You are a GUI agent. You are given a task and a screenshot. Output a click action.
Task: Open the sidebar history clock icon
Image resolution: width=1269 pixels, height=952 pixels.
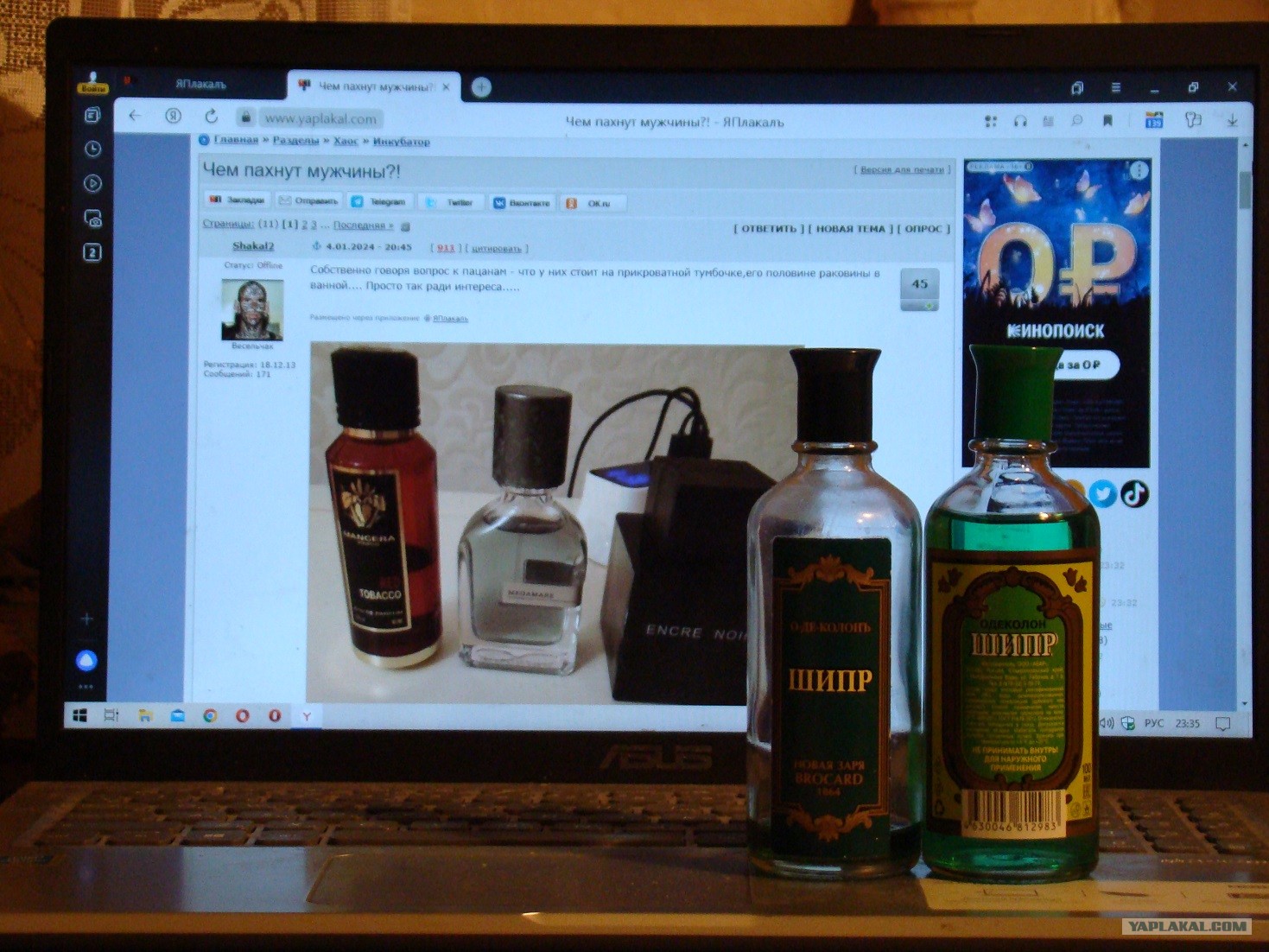pyautogui.click(x=93, y=149)
